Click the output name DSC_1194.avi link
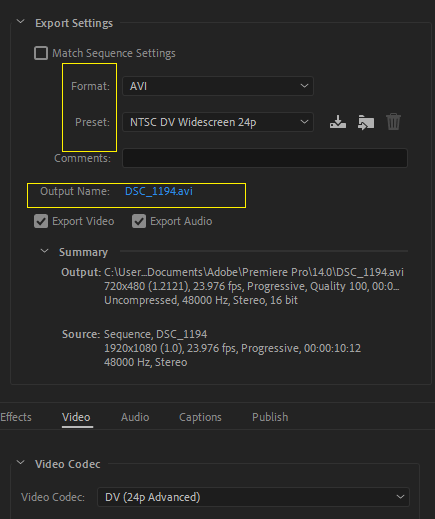This screenshot has width=435, height=519. click(159, 191)
